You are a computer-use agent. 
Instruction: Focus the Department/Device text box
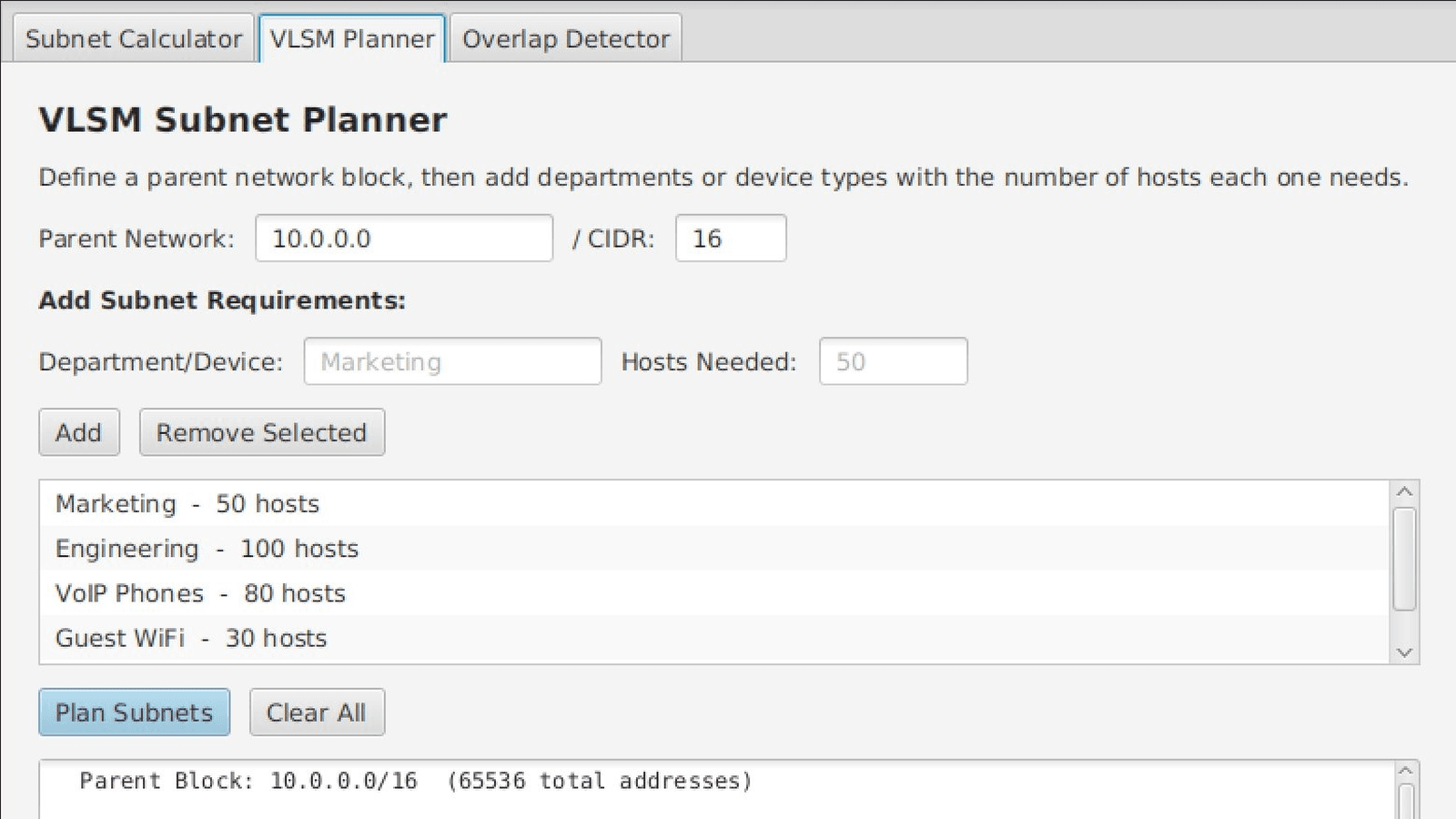tap(452, 361)
